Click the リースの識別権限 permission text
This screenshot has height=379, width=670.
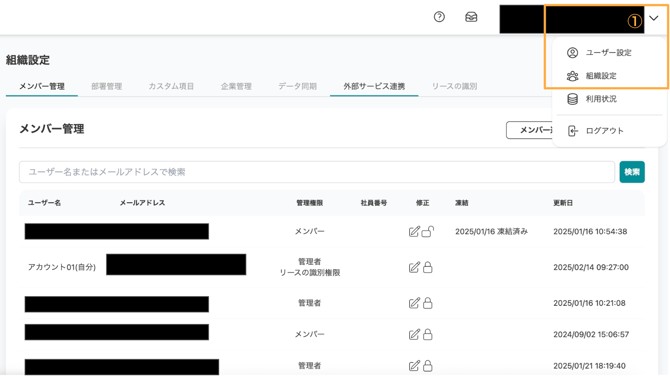coord(310,273)
